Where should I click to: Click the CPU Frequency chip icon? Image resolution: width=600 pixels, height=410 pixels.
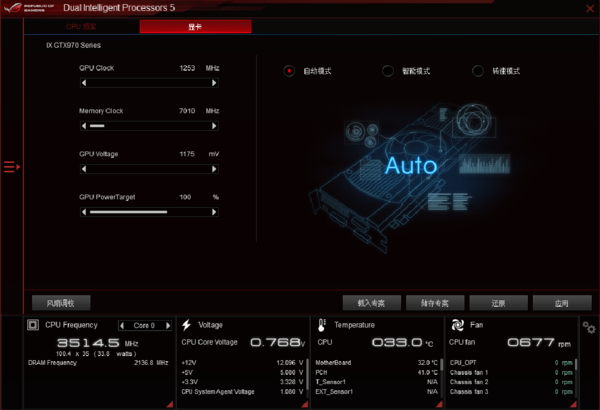click(x=33, y=325)
